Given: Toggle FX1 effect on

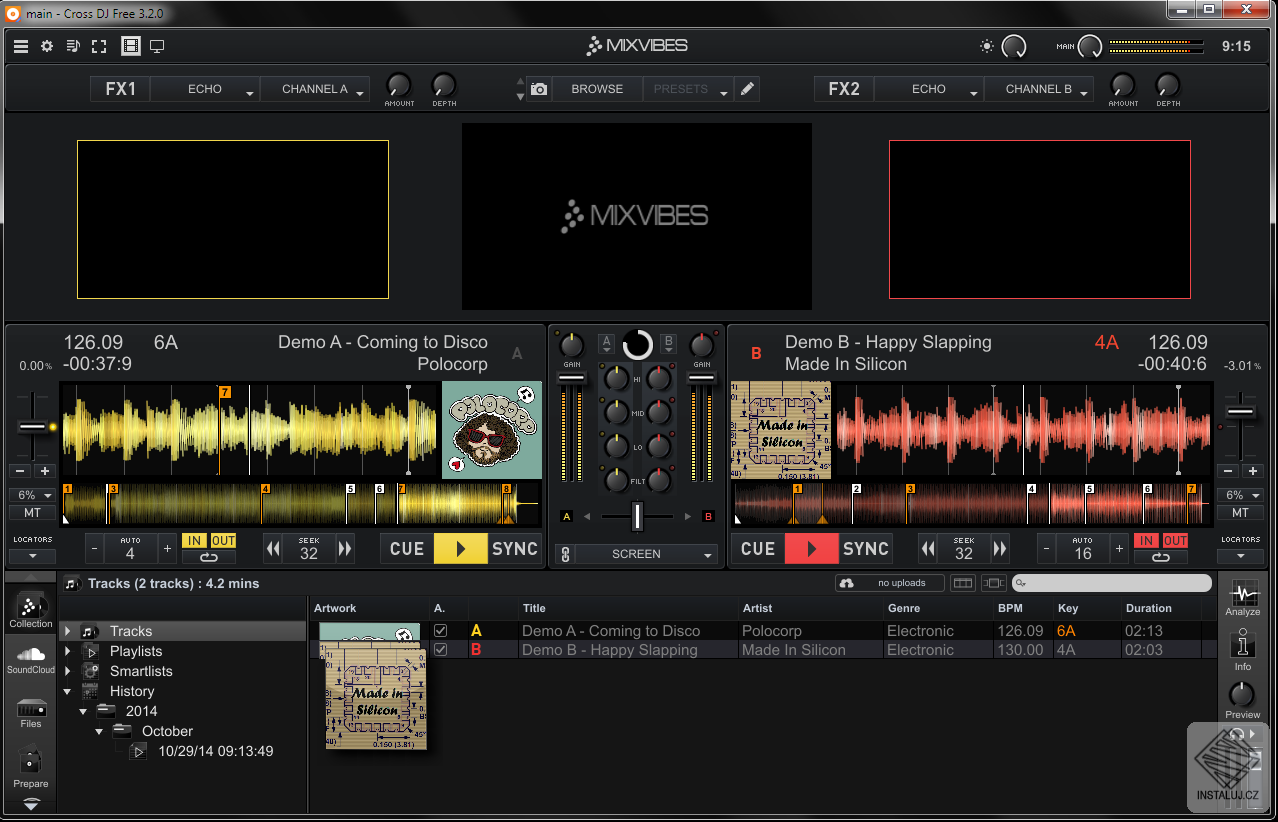Looking at the screenshot, I should click(x=121, y=89).
